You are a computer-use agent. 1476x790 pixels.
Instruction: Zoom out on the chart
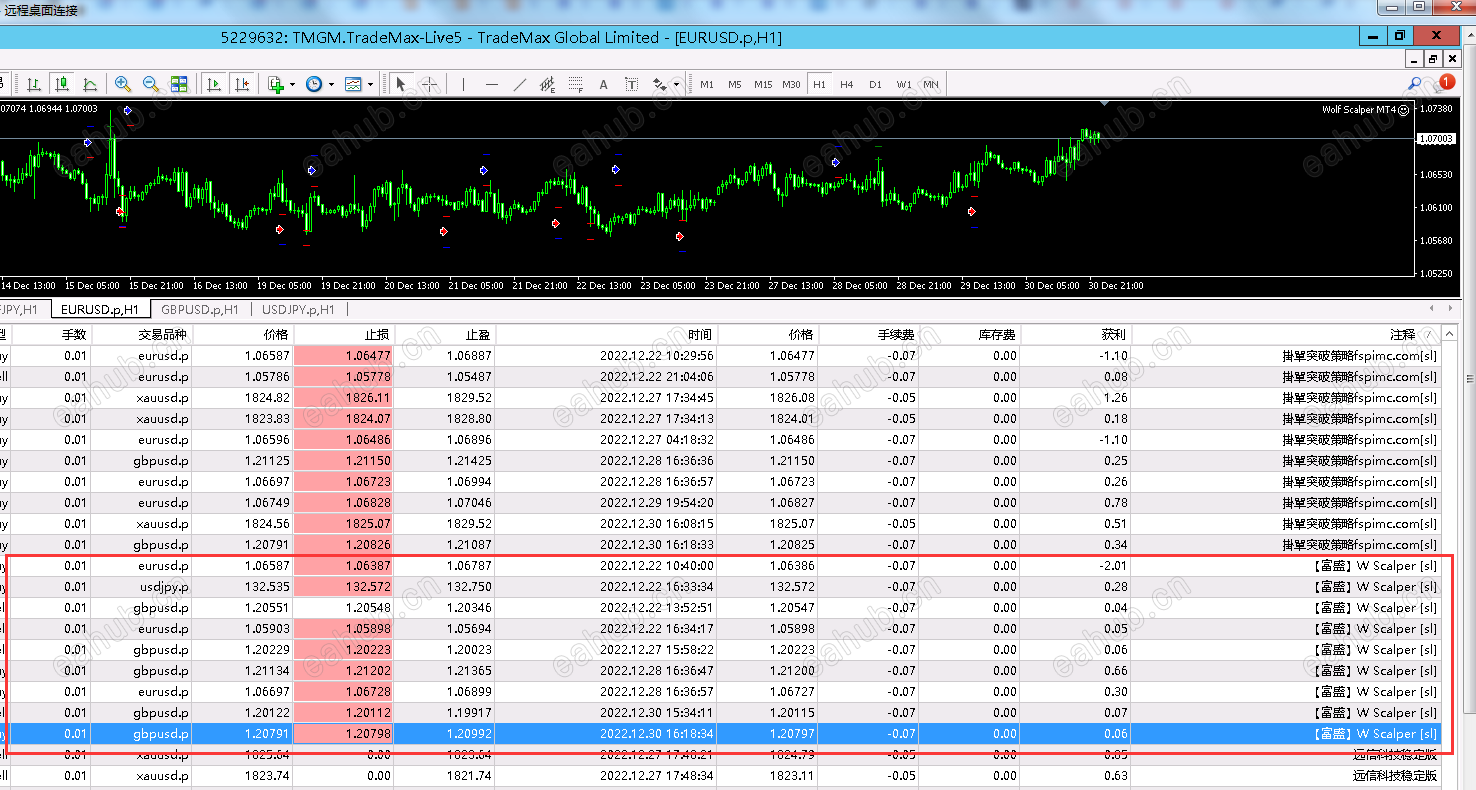tap(151, 84)
